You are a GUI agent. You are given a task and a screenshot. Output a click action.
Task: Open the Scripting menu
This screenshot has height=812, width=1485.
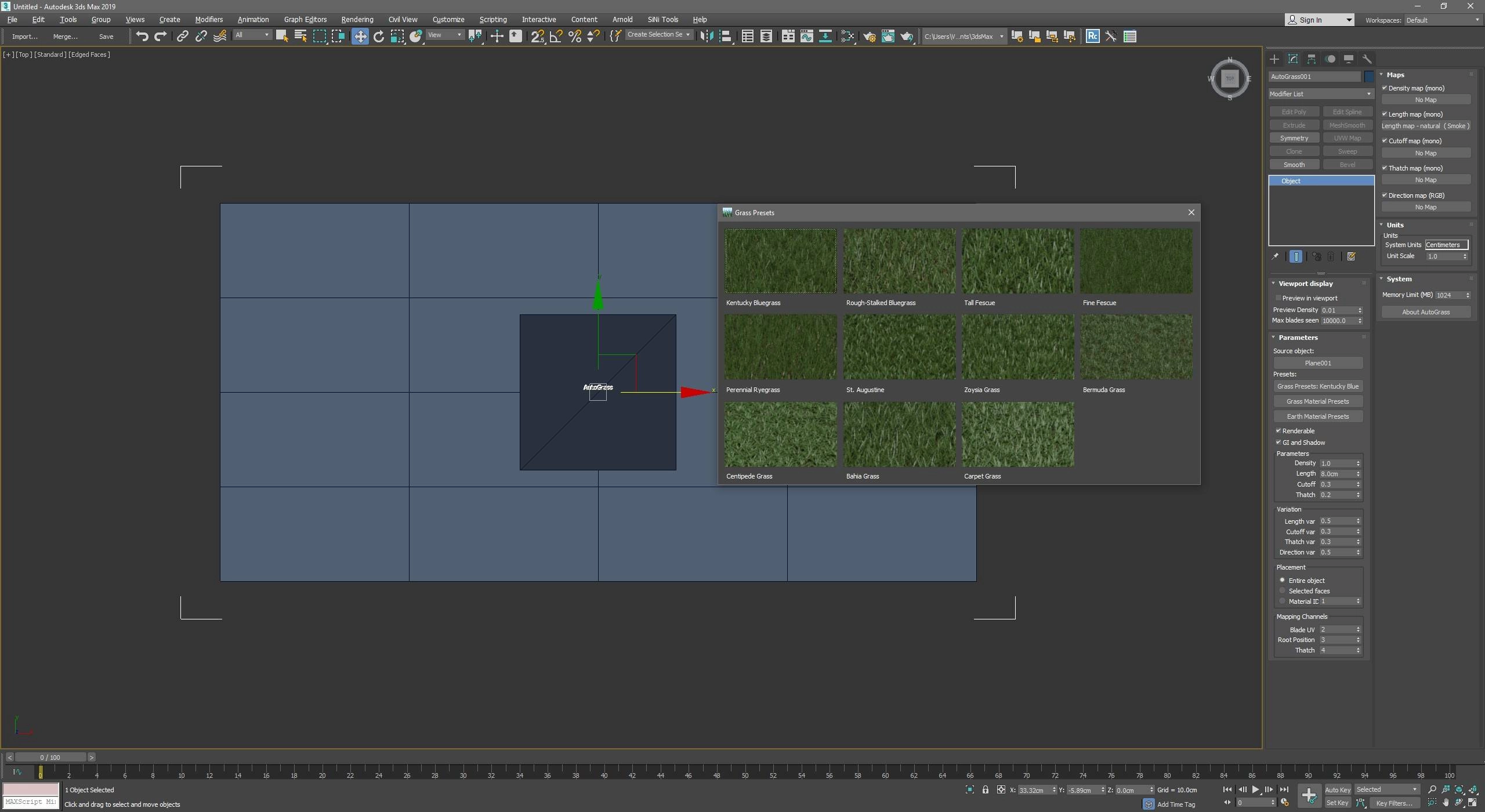[492, 19]
